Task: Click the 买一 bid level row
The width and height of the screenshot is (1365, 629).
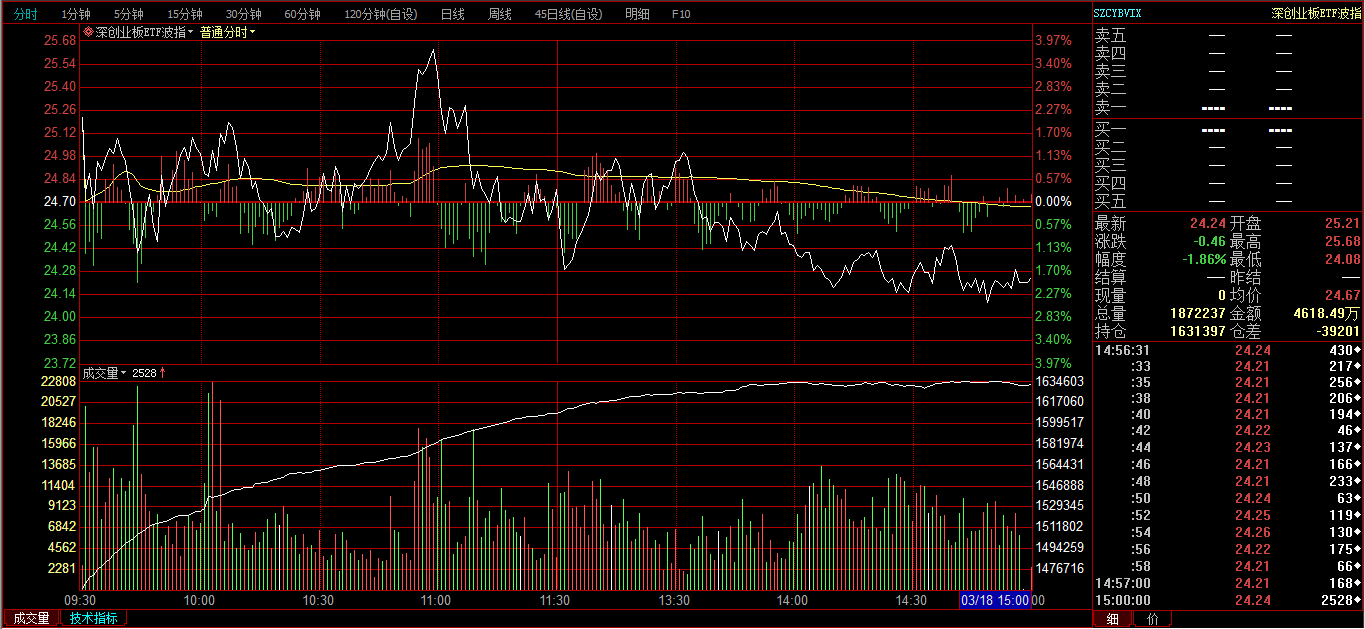Action: point(1227,129)
